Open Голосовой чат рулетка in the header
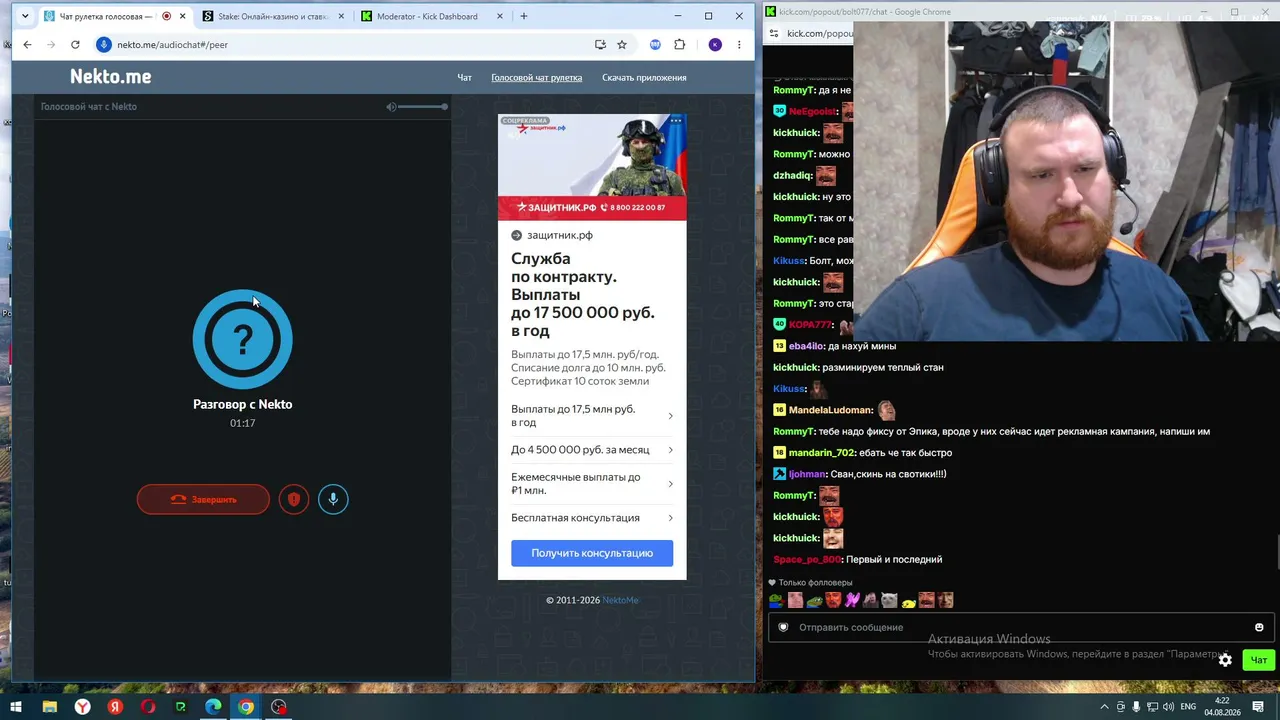1280x720 pixels. pos(536,77)
